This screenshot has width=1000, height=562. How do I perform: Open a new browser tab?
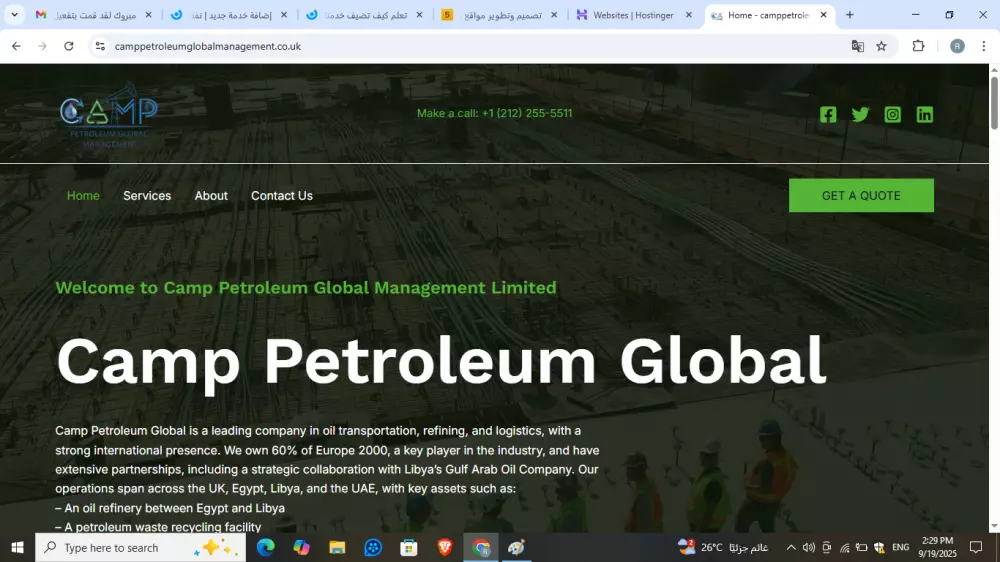(849, 15)
